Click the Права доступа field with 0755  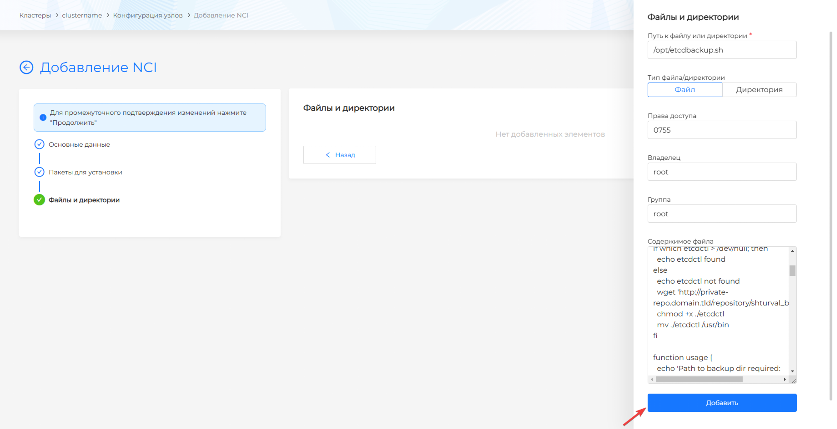click(x=721, y=130)
